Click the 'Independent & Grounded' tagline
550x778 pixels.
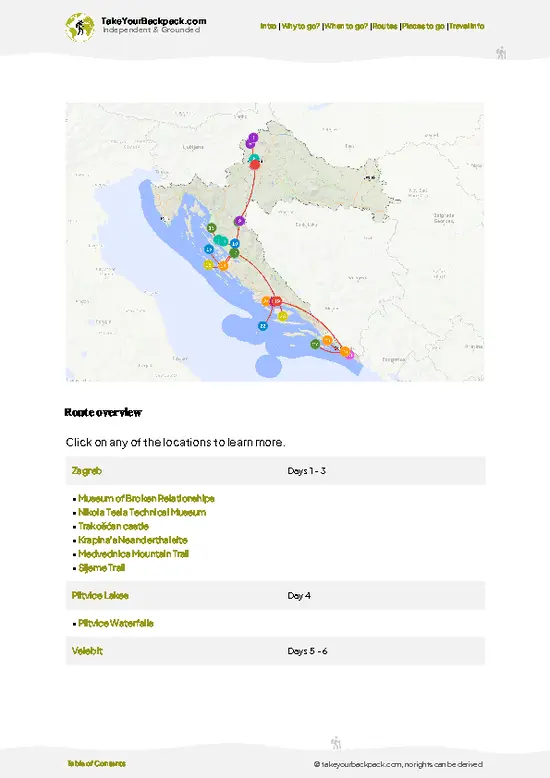pyautogui.click(x=151, y=30)
